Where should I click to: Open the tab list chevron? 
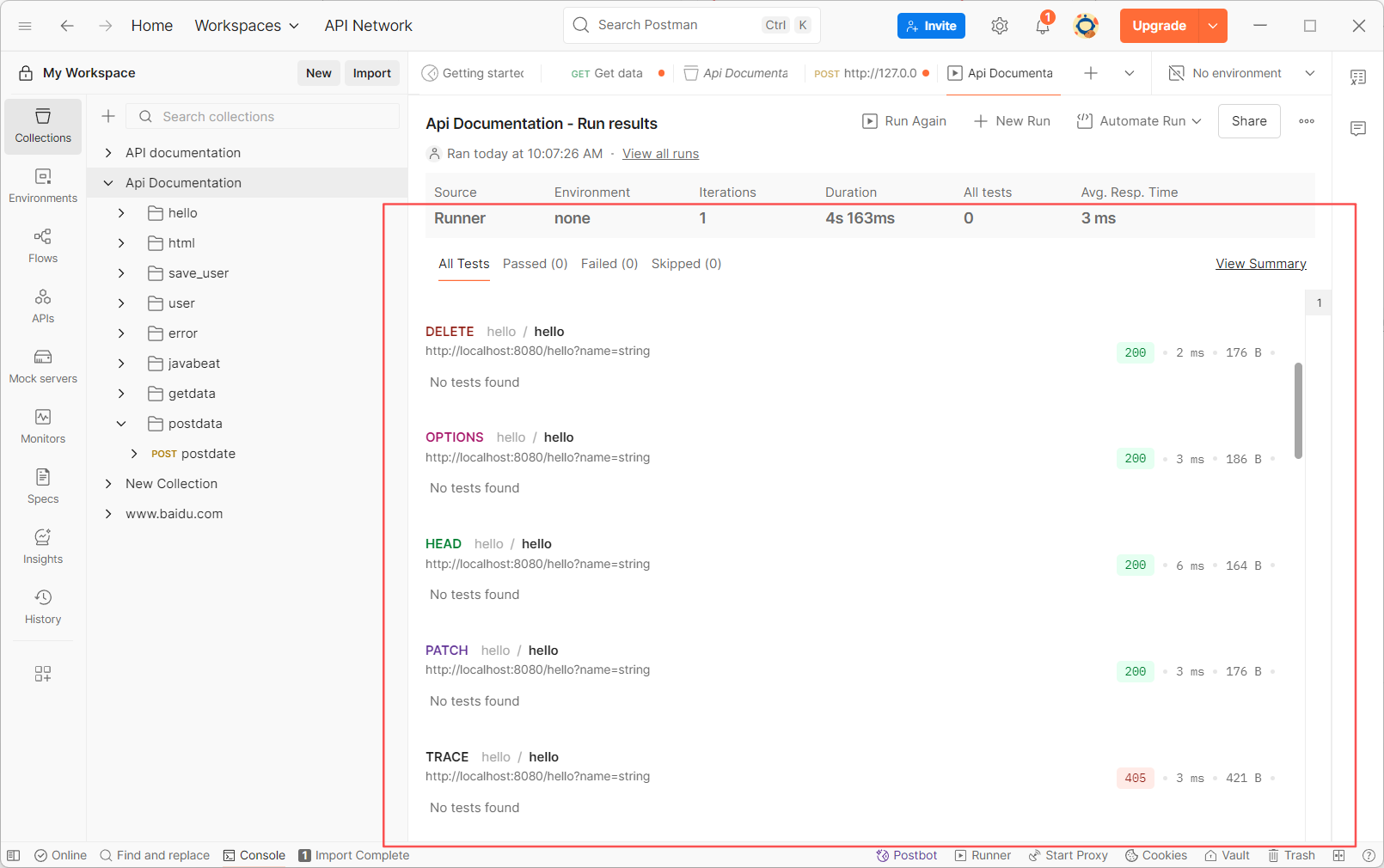pos(1130,73)
